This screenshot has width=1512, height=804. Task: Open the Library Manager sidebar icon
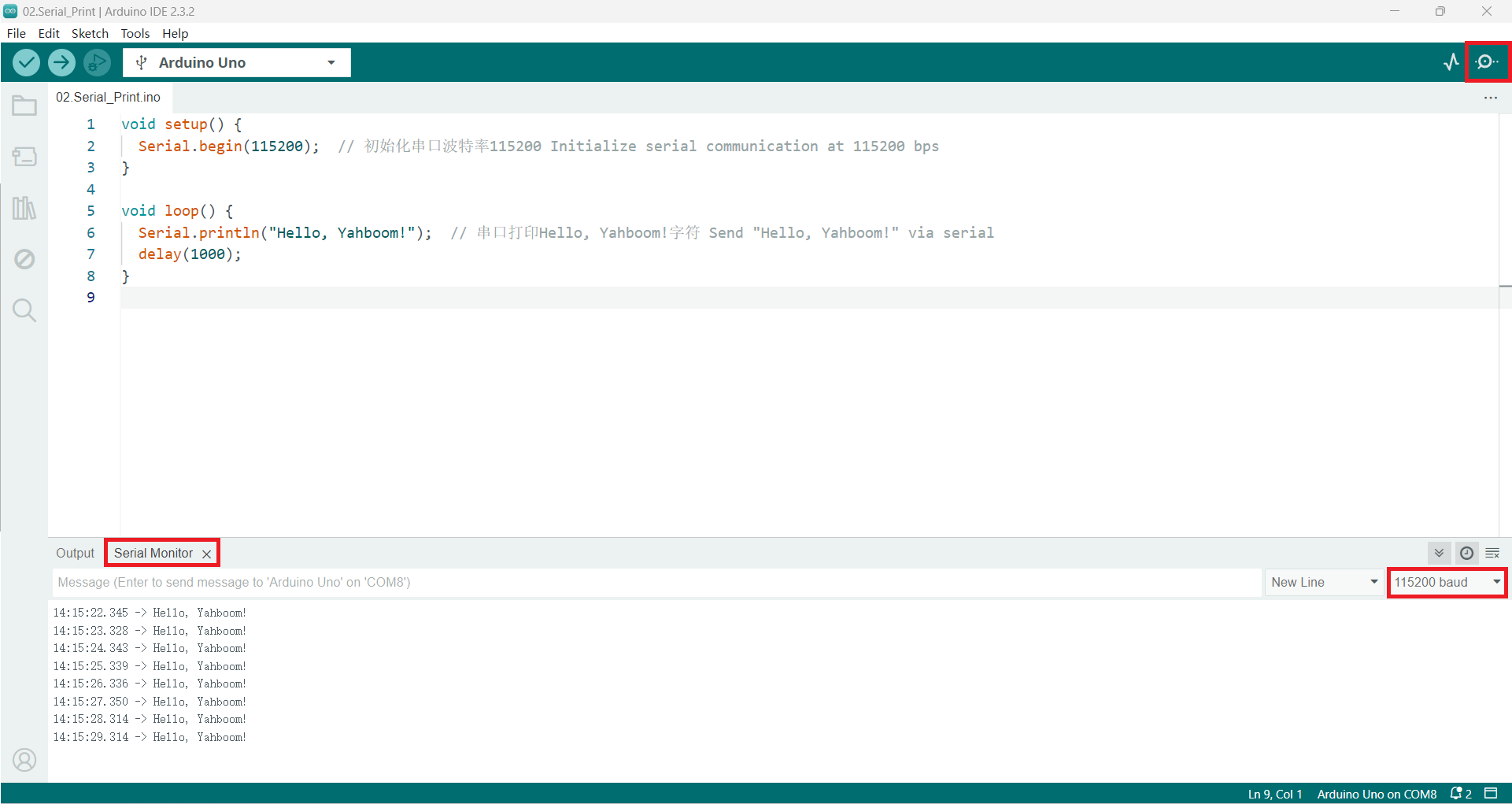(24, 208)
